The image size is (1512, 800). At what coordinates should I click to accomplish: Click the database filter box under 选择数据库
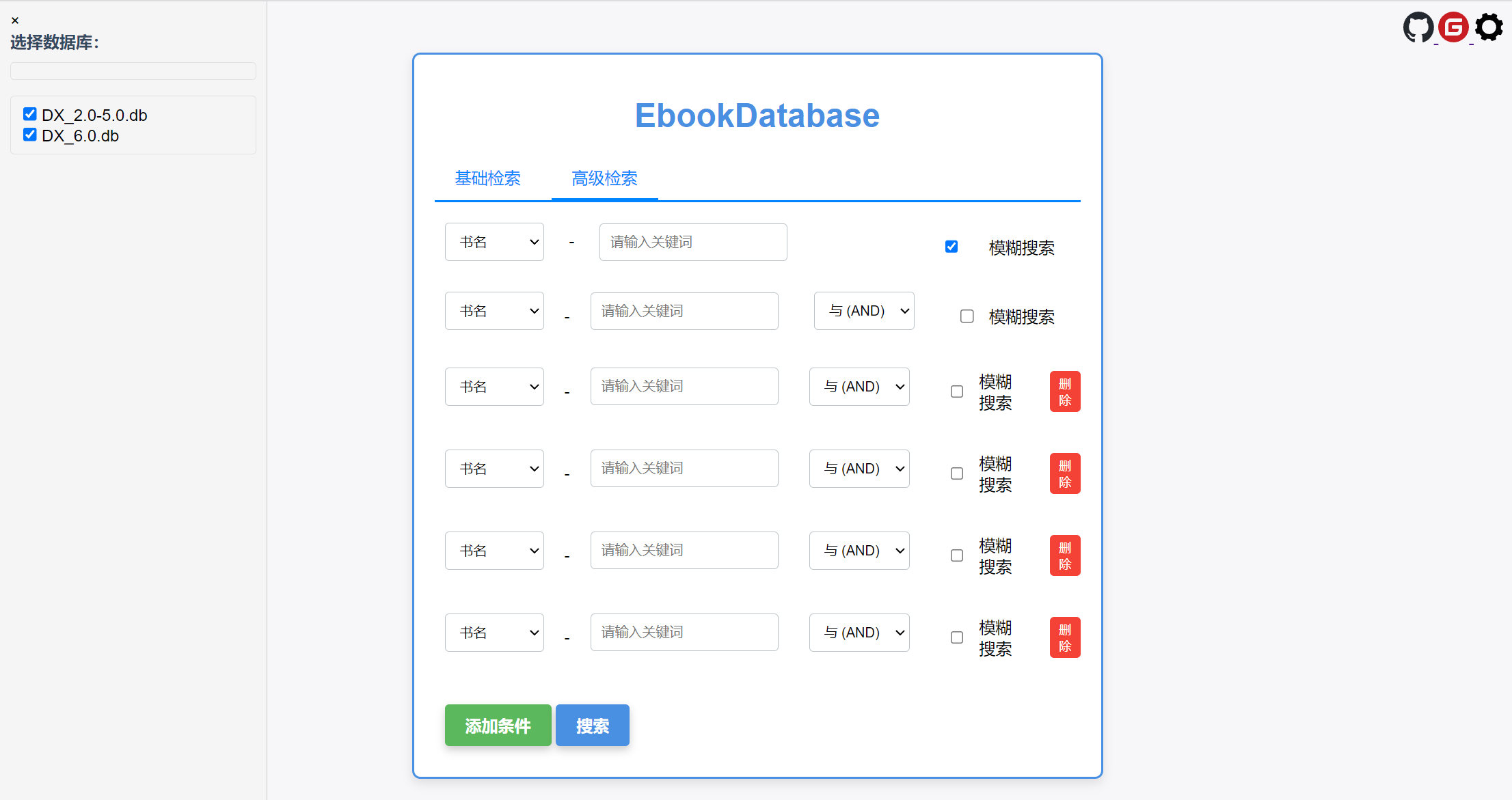pyautogui.click(x=133, y=71)
